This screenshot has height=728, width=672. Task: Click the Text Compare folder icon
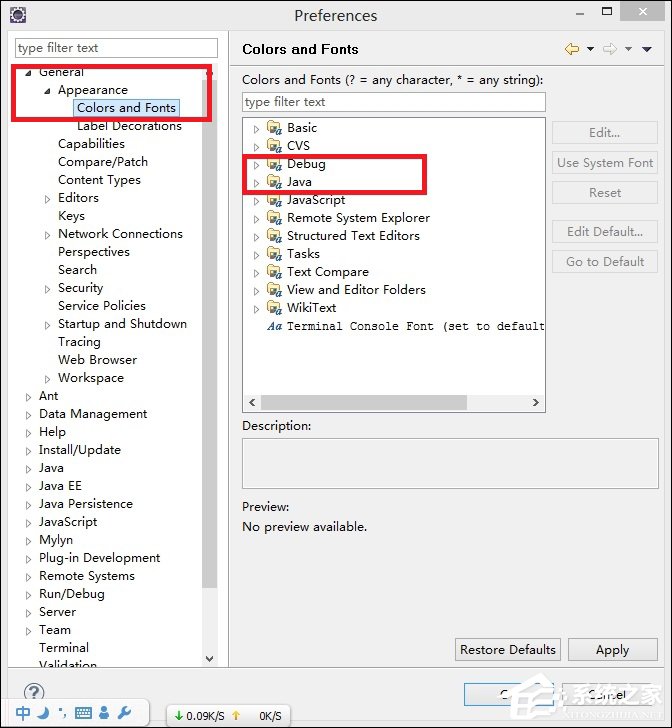pos(274,272)
